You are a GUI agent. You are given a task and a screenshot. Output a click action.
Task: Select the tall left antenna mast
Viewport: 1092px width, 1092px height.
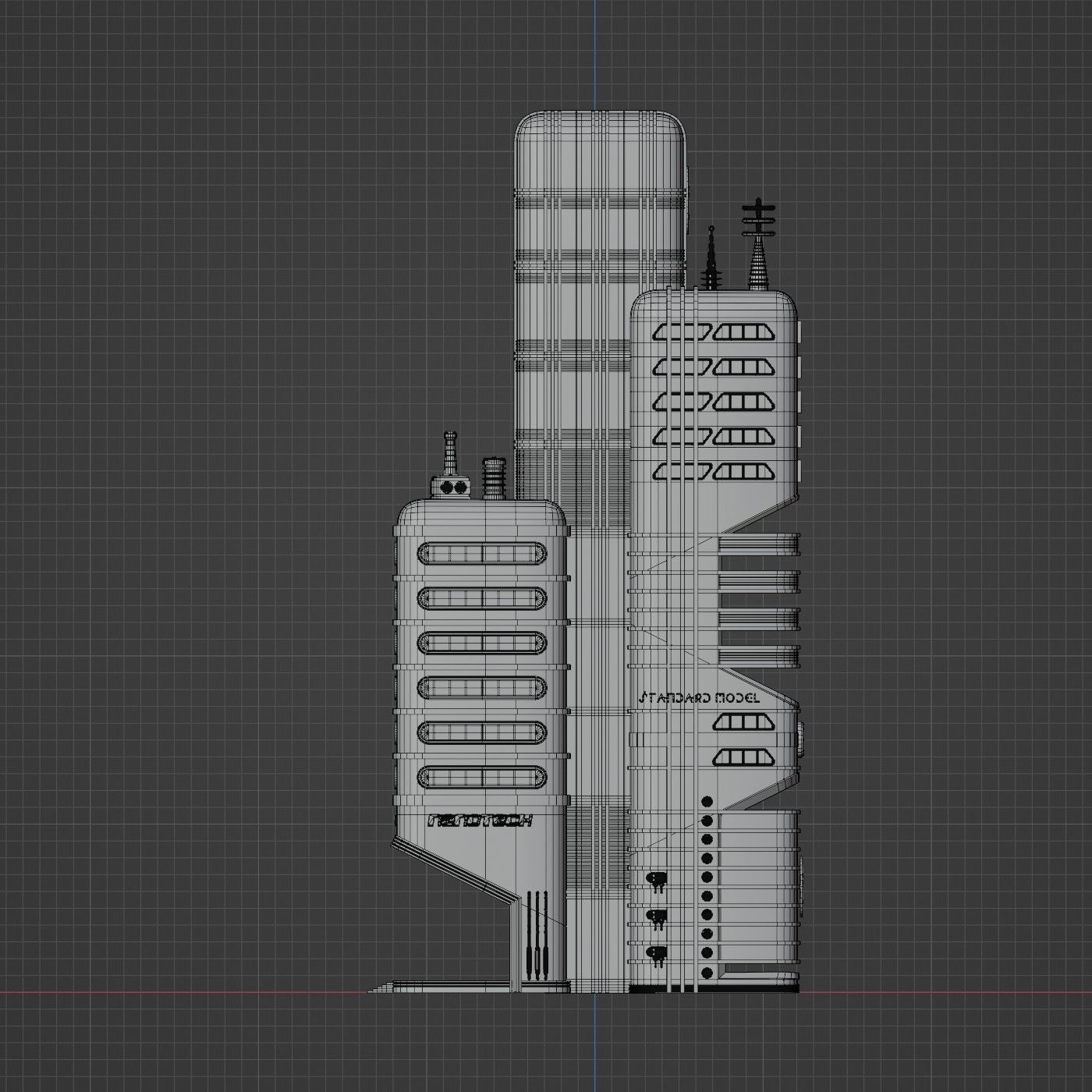(x=448, y=452)
